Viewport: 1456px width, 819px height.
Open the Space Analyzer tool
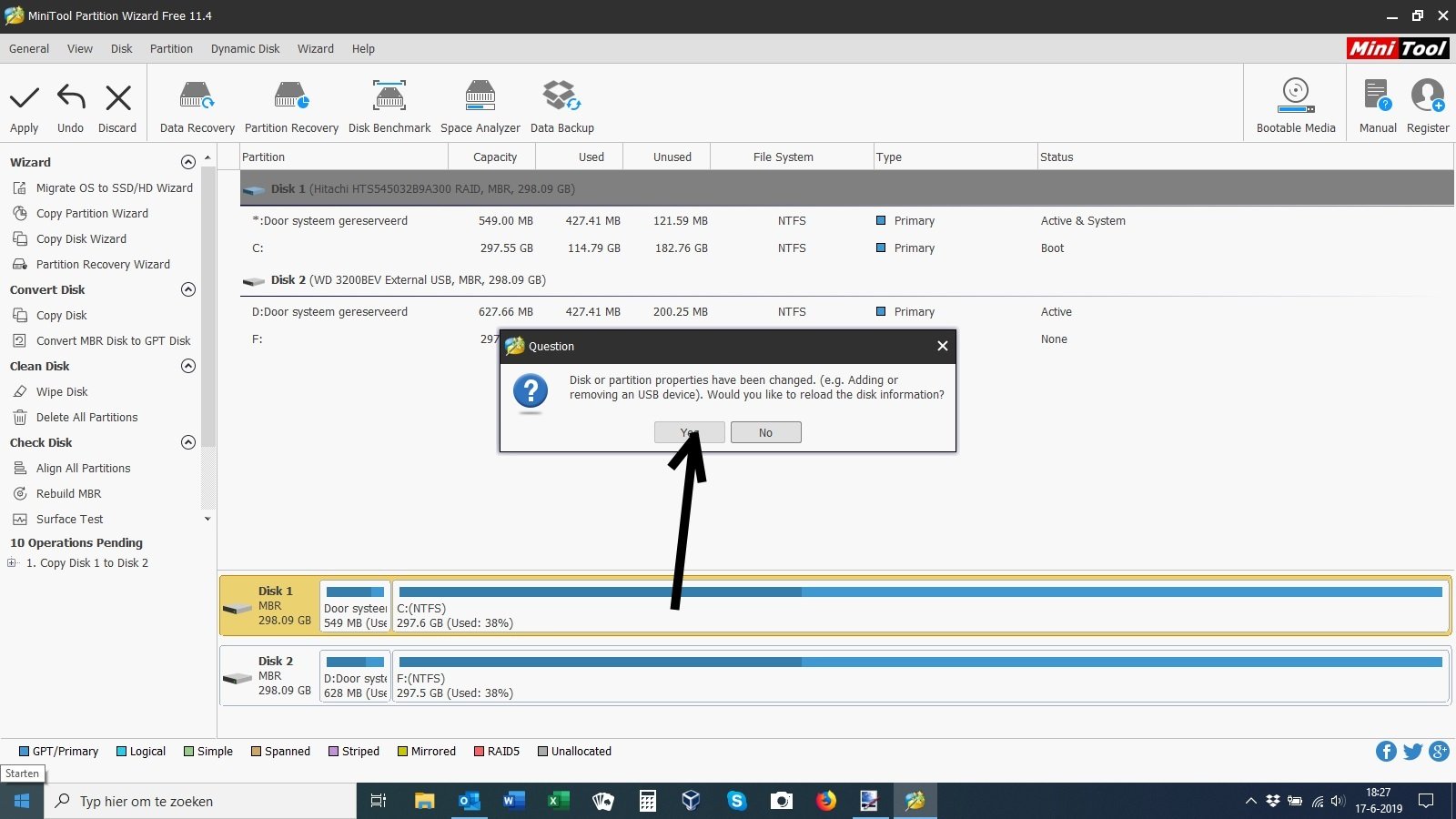click(480, 98)
